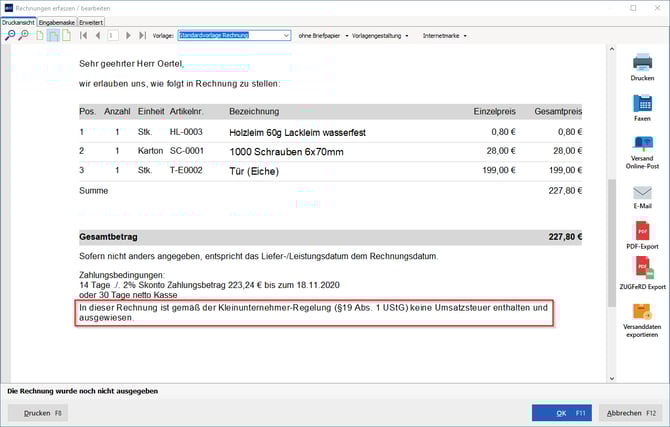Click the Einzelpreis value 28,00 €

point(501,151)
